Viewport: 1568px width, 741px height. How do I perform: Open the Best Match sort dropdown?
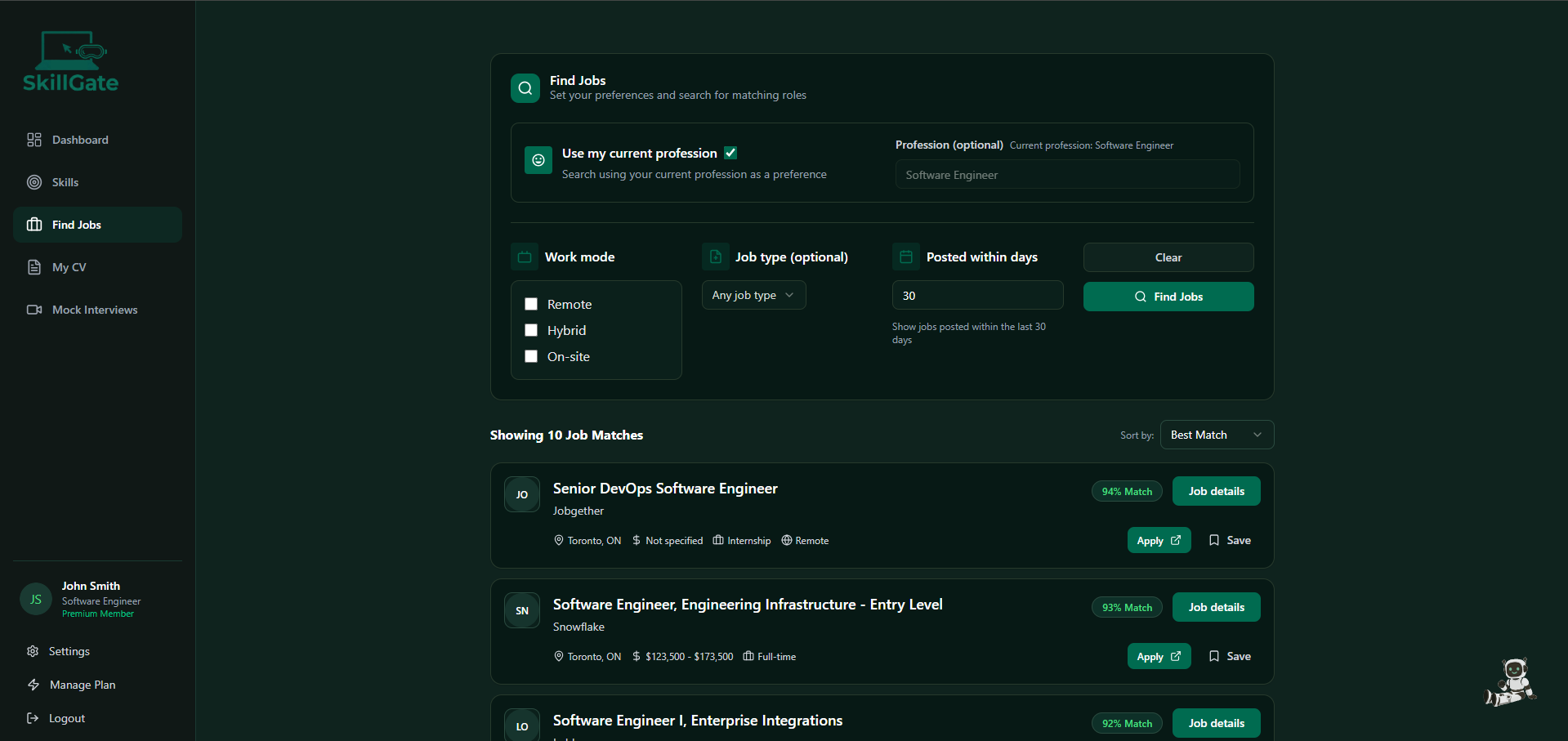[1217, 435]
